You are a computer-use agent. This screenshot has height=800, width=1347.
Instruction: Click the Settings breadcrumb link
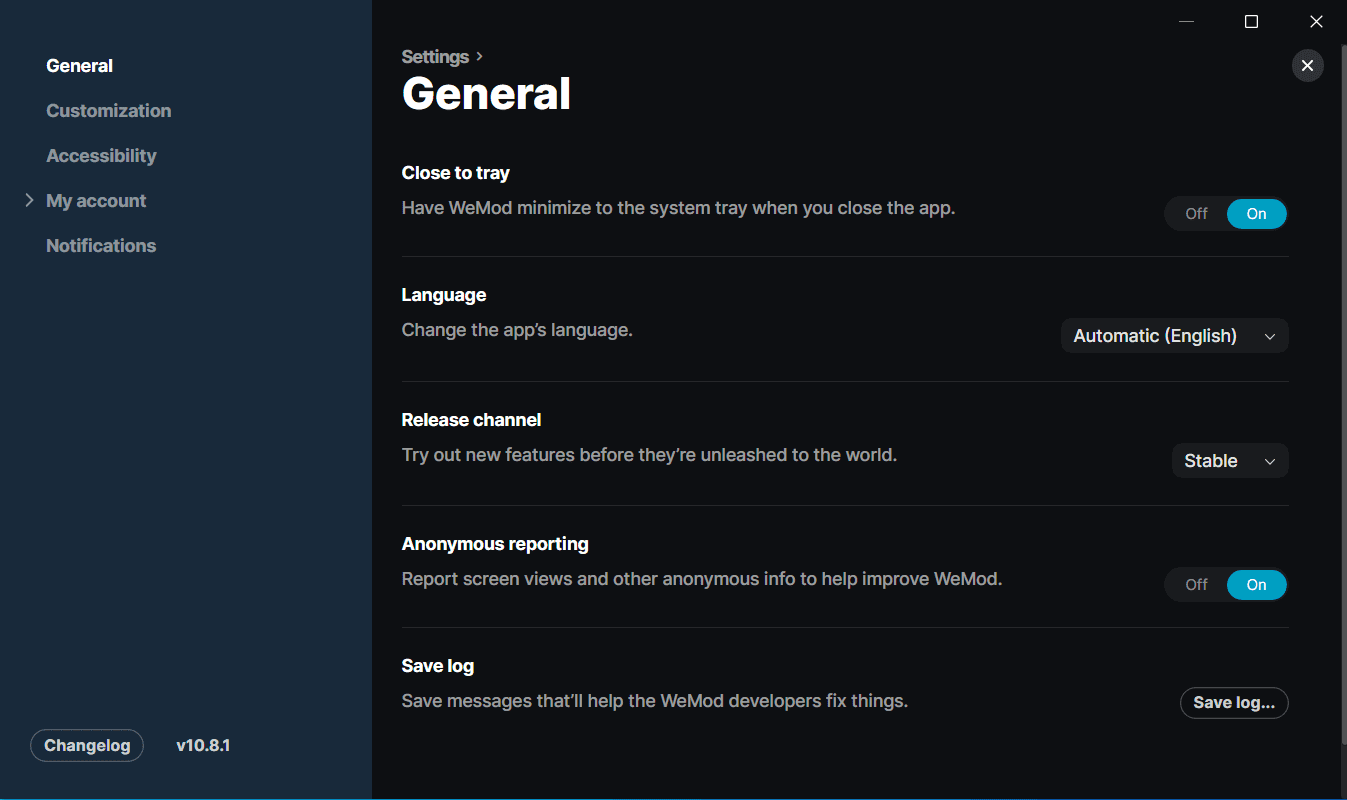(x=435, y=57)
